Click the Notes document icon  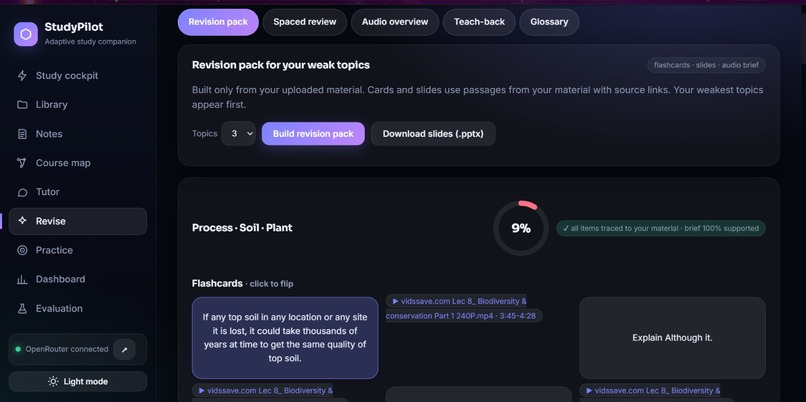[22, 134]
